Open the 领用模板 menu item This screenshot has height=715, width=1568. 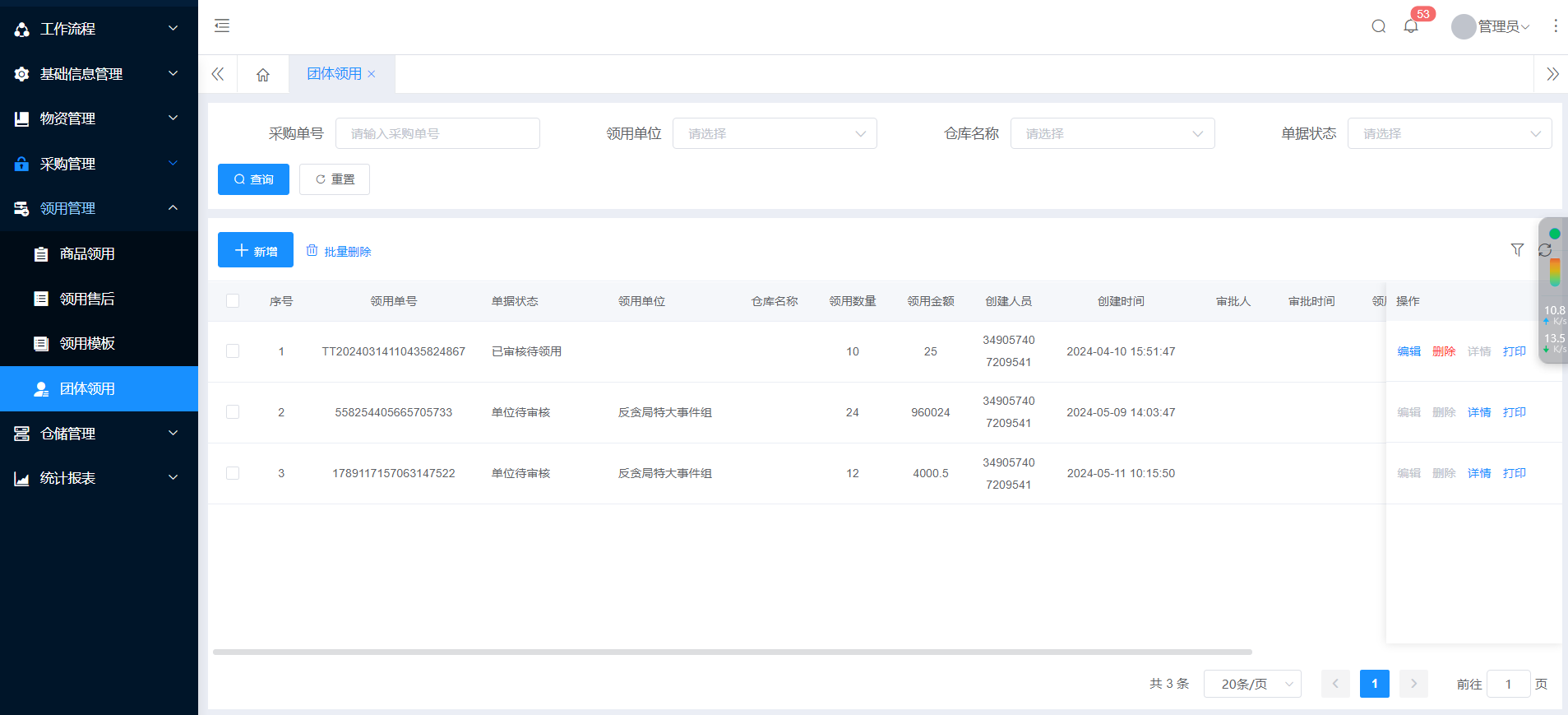tap(99, 343)
